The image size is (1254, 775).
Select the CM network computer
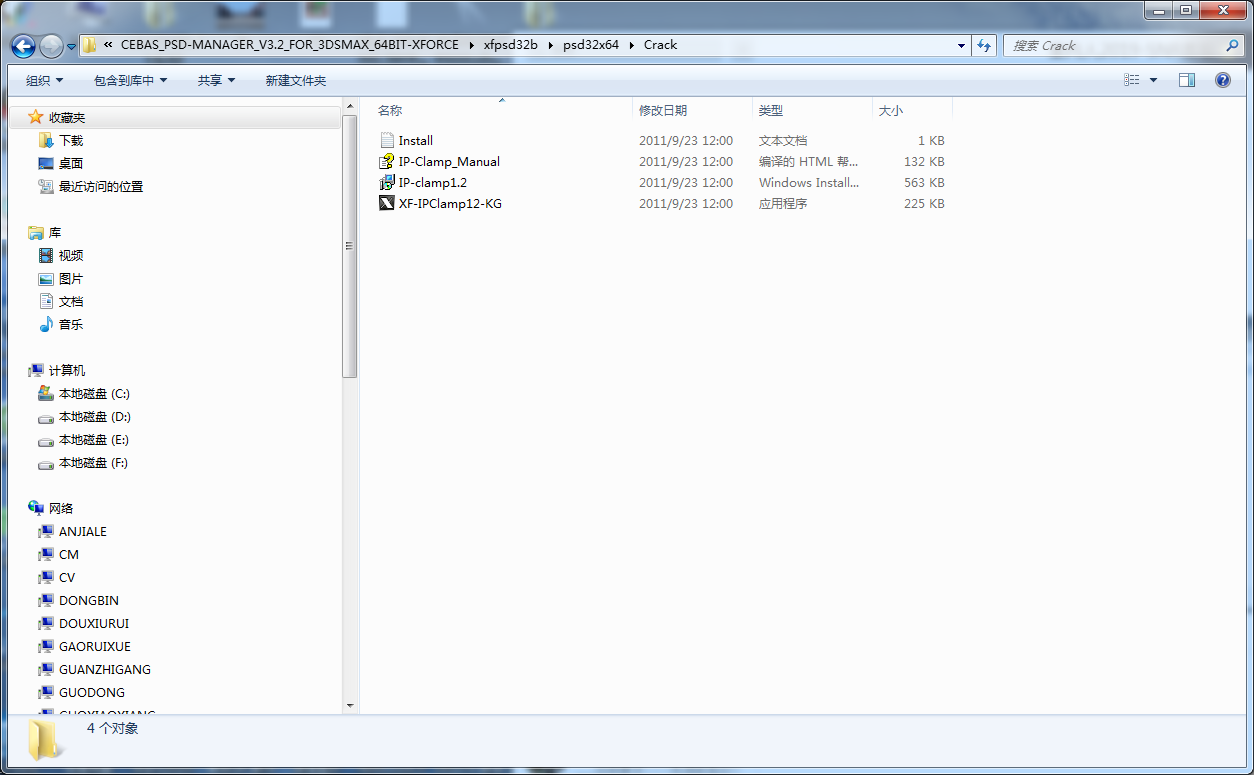click(x=69, y=554)
